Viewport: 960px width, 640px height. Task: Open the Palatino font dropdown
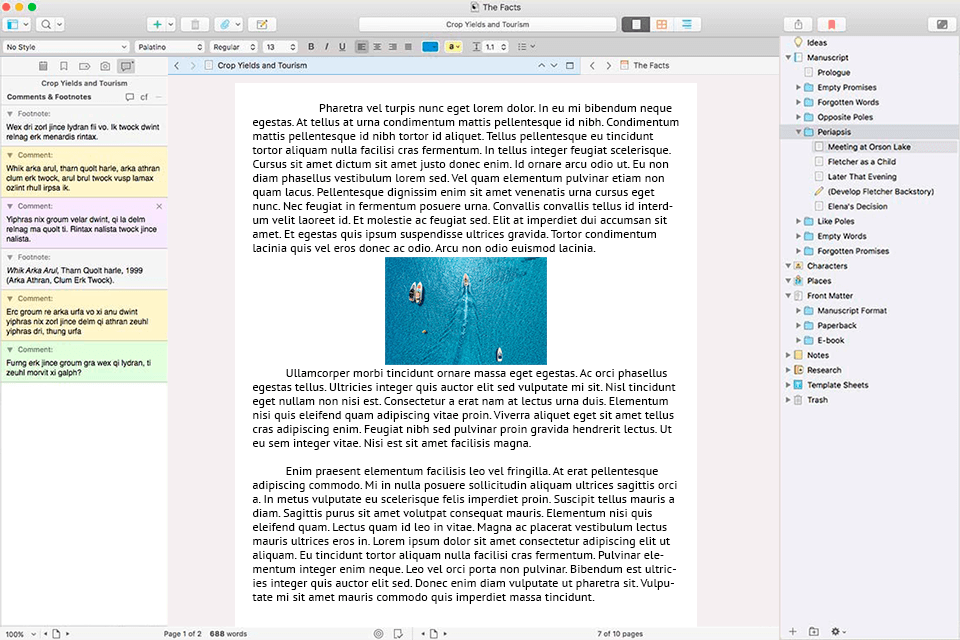(170, 46)
